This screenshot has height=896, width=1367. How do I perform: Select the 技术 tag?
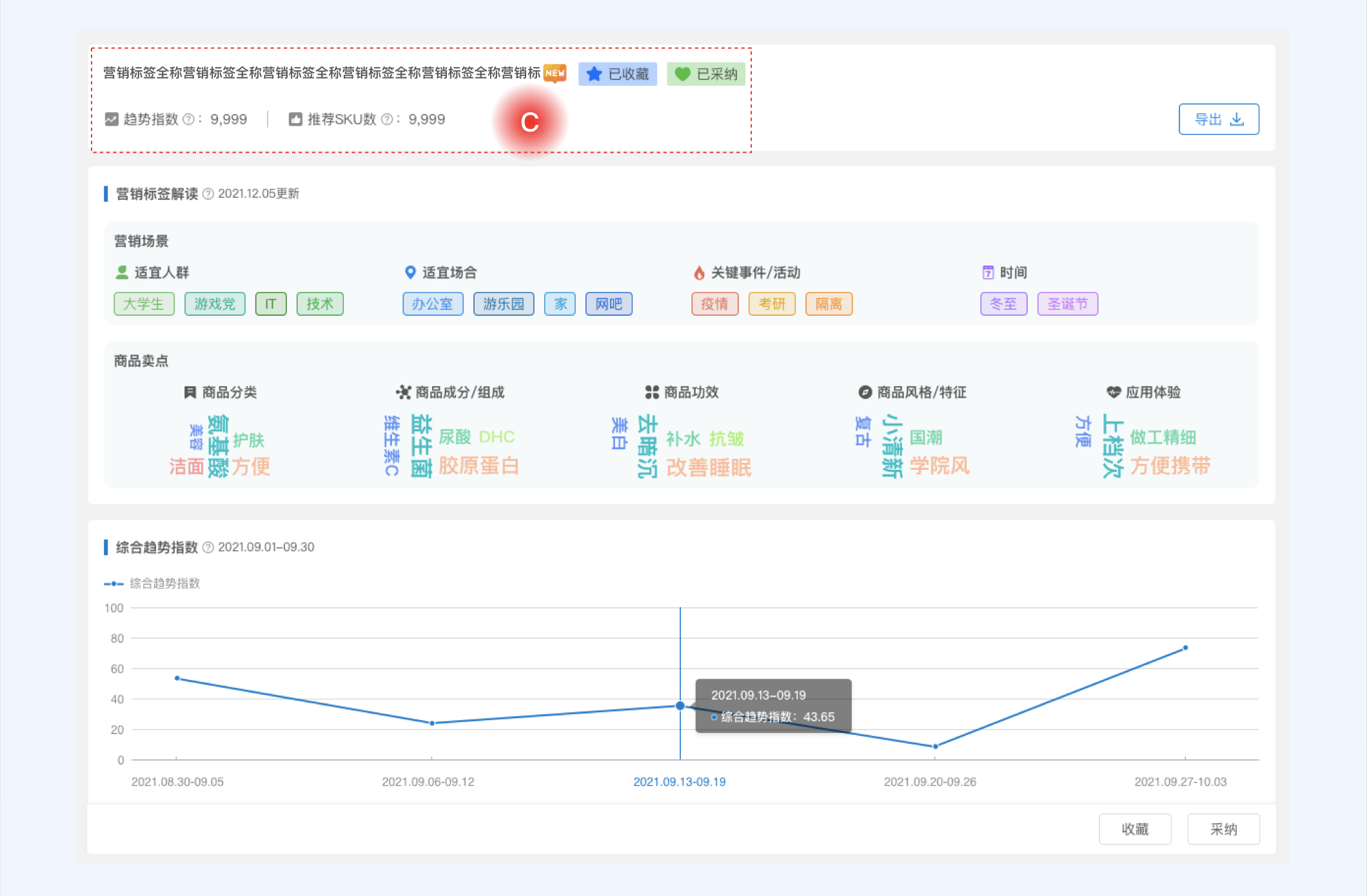[320, 304]
